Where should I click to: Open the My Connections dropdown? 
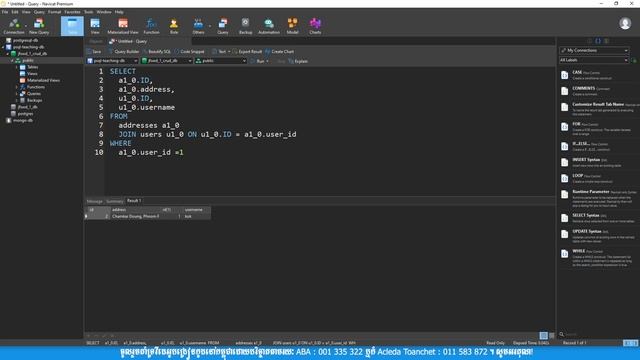point(594,50)
